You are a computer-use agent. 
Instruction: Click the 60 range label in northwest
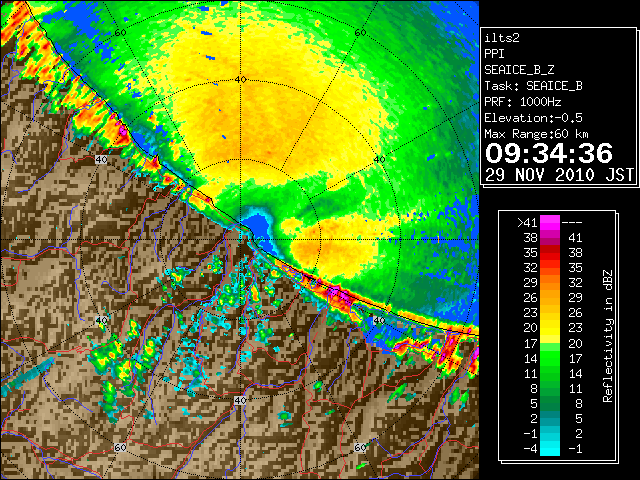(x=120, y=32)
